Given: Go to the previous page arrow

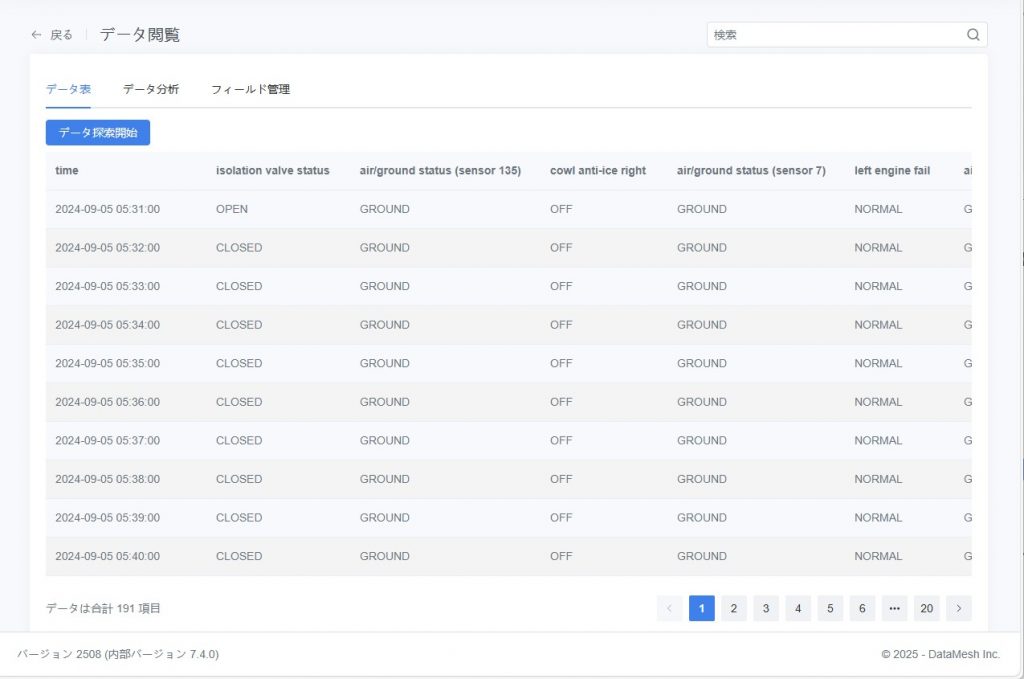Looking at the screenshot, I should coord(669,608).
